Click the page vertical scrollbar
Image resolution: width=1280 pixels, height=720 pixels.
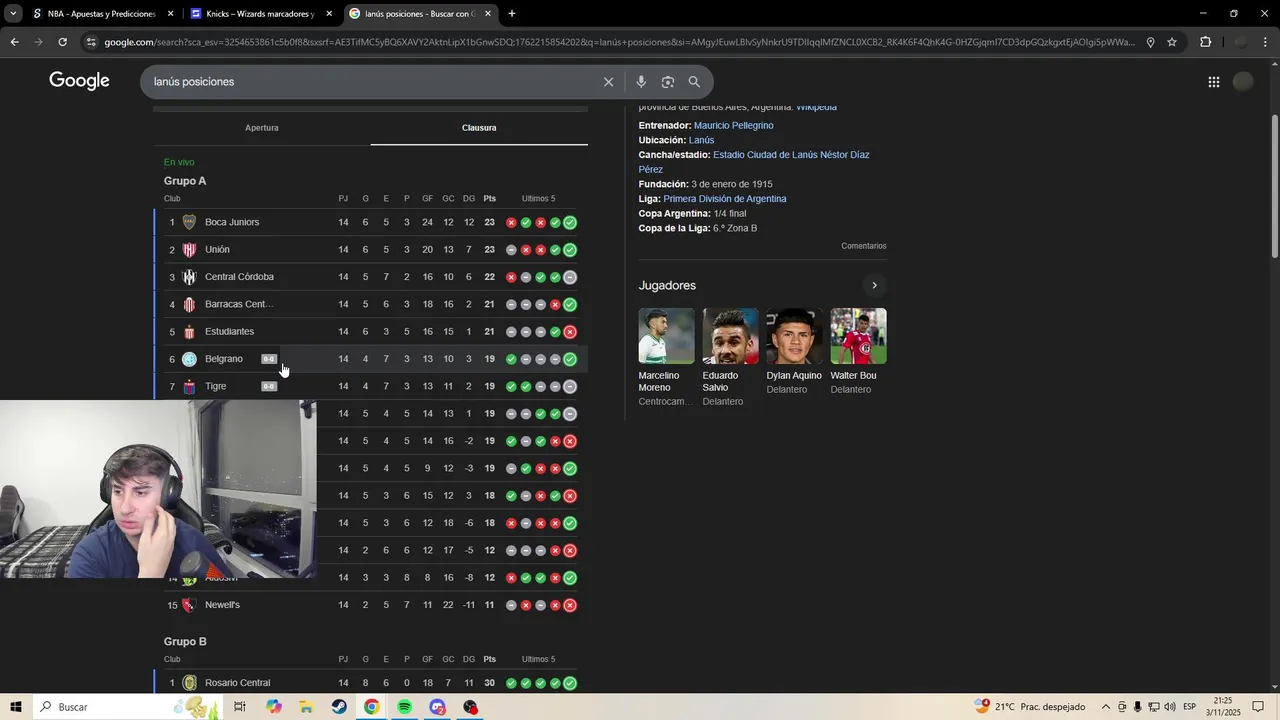tap(1274, 185)
